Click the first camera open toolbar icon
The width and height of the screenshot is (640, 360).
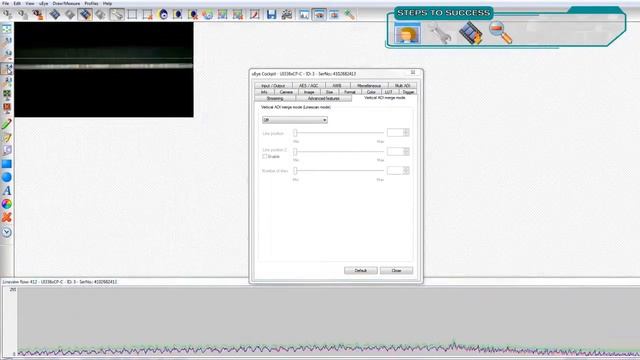point(7,15)
